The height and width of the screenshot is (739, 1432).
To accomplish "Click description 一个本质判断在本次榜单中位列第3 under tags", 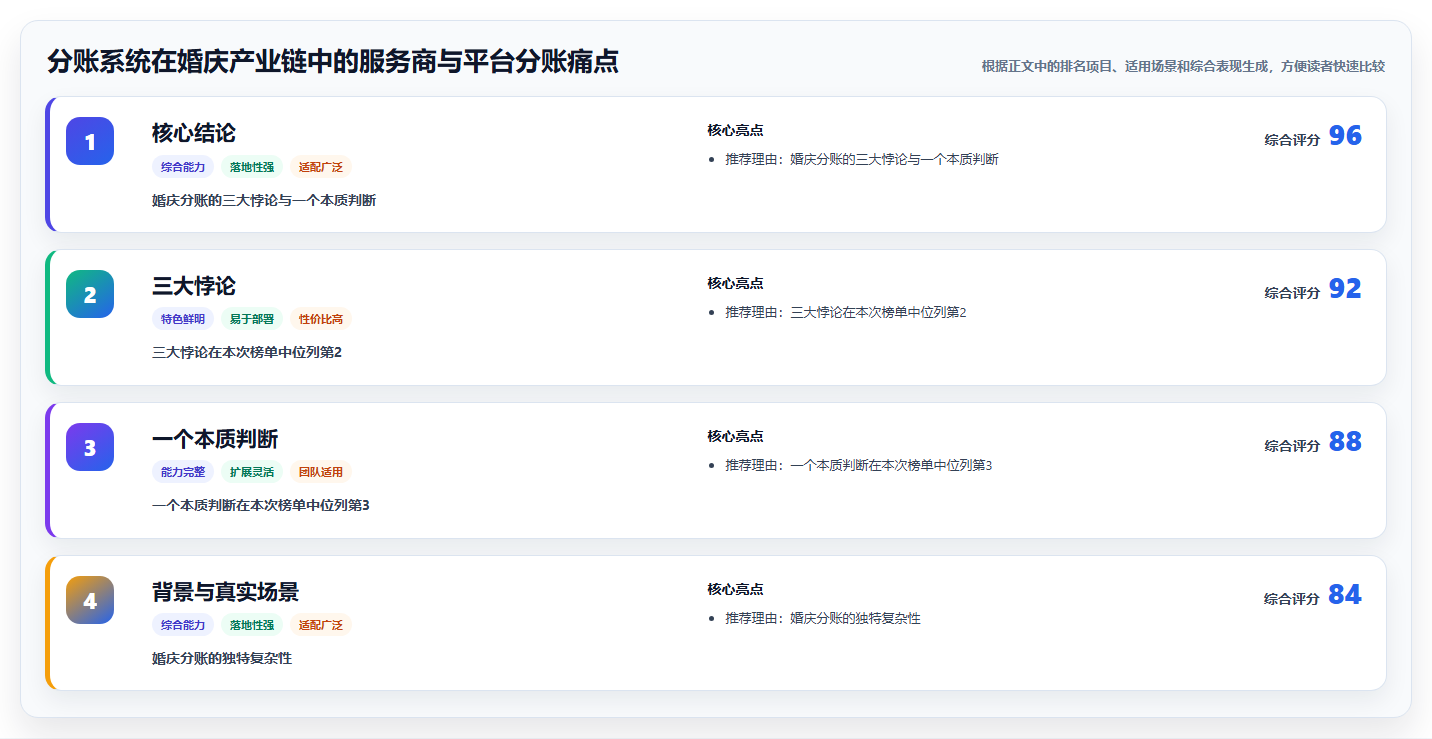I will click(x=261, y=505).
